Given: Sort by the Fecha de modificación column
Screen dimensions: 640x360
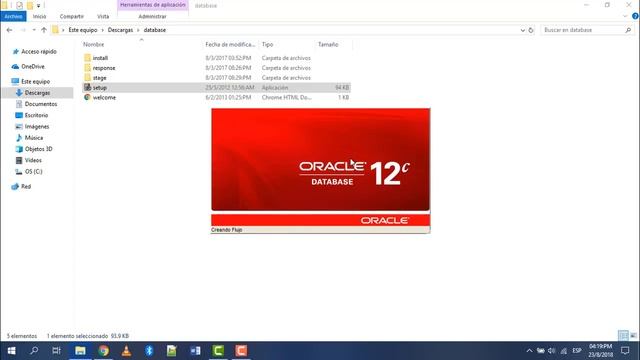Looking at the screenshot, I should coord(230,44).
